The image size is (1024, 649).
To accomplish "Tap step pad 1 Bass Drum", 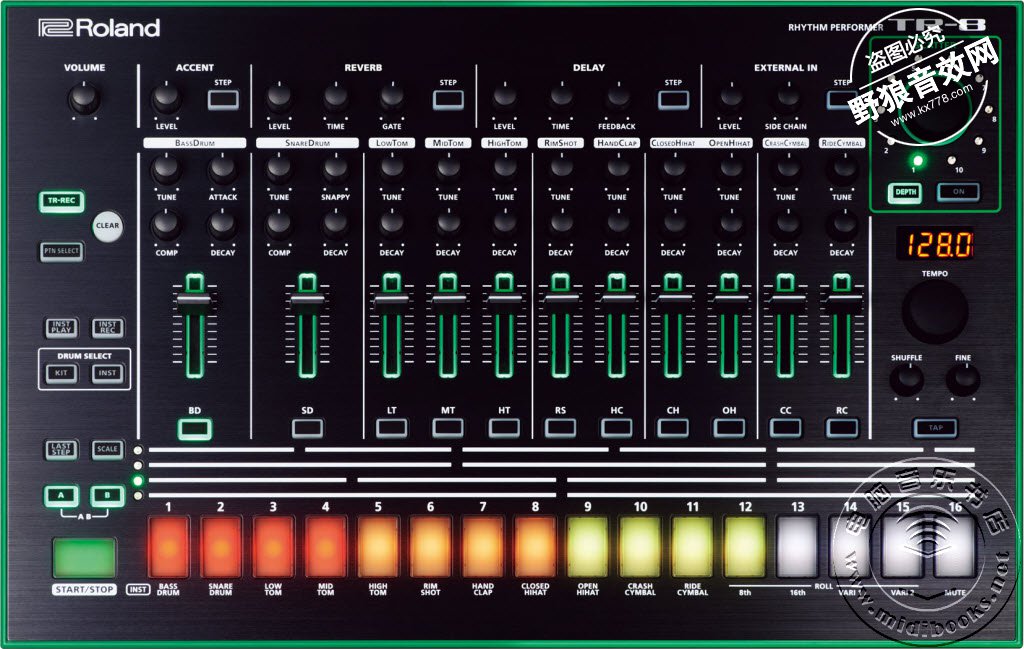I will point(168,547).
